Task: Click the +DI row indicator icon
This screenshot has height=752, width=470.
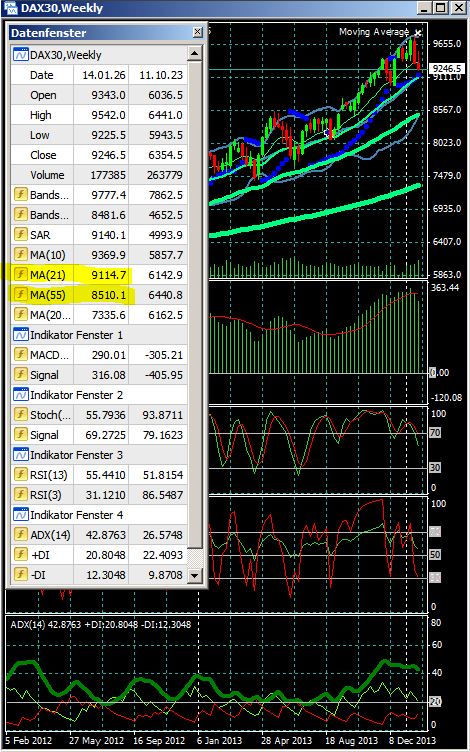Action: point(20,554)
